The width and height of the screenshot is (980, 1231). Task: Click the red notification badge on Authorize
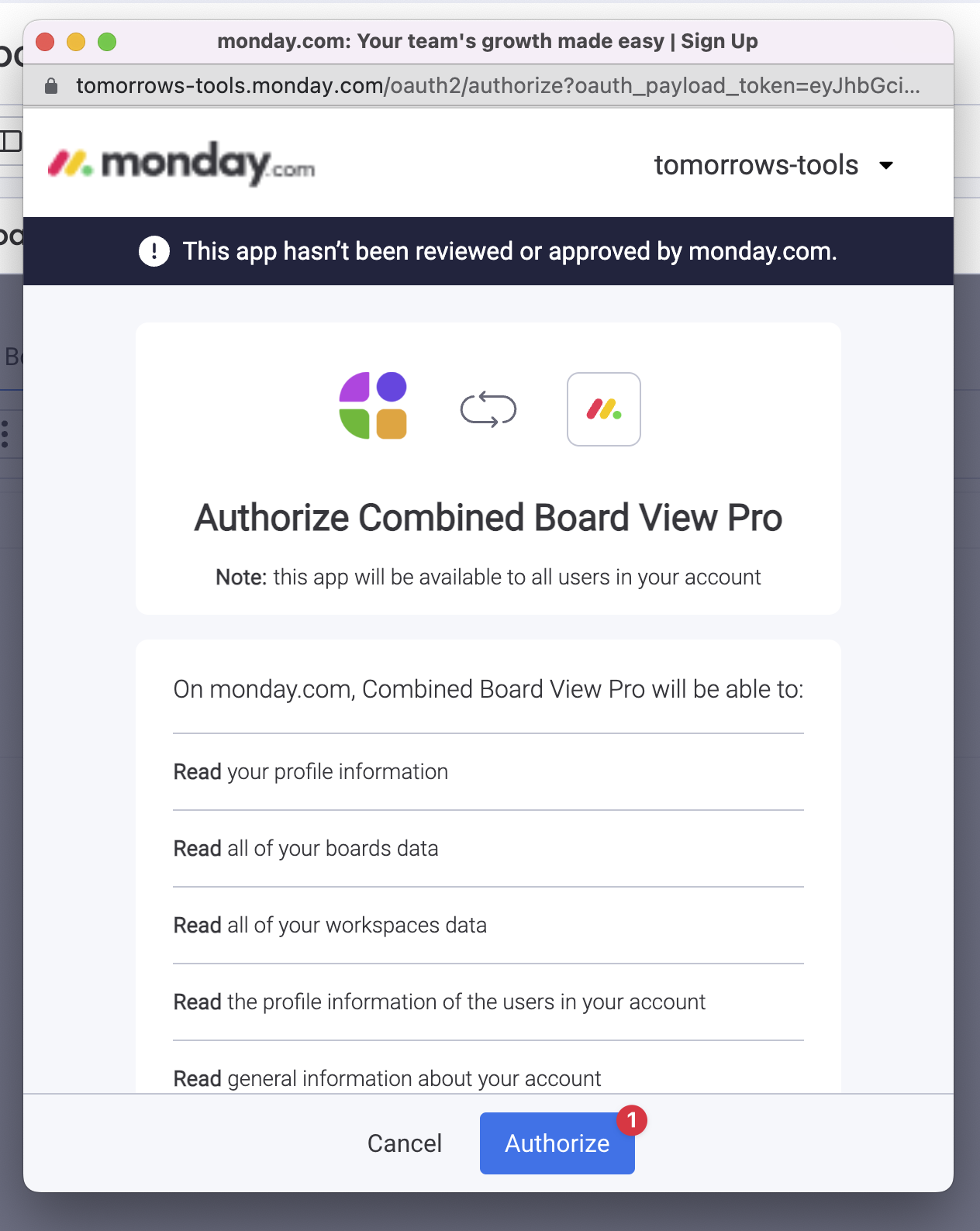632,1120
